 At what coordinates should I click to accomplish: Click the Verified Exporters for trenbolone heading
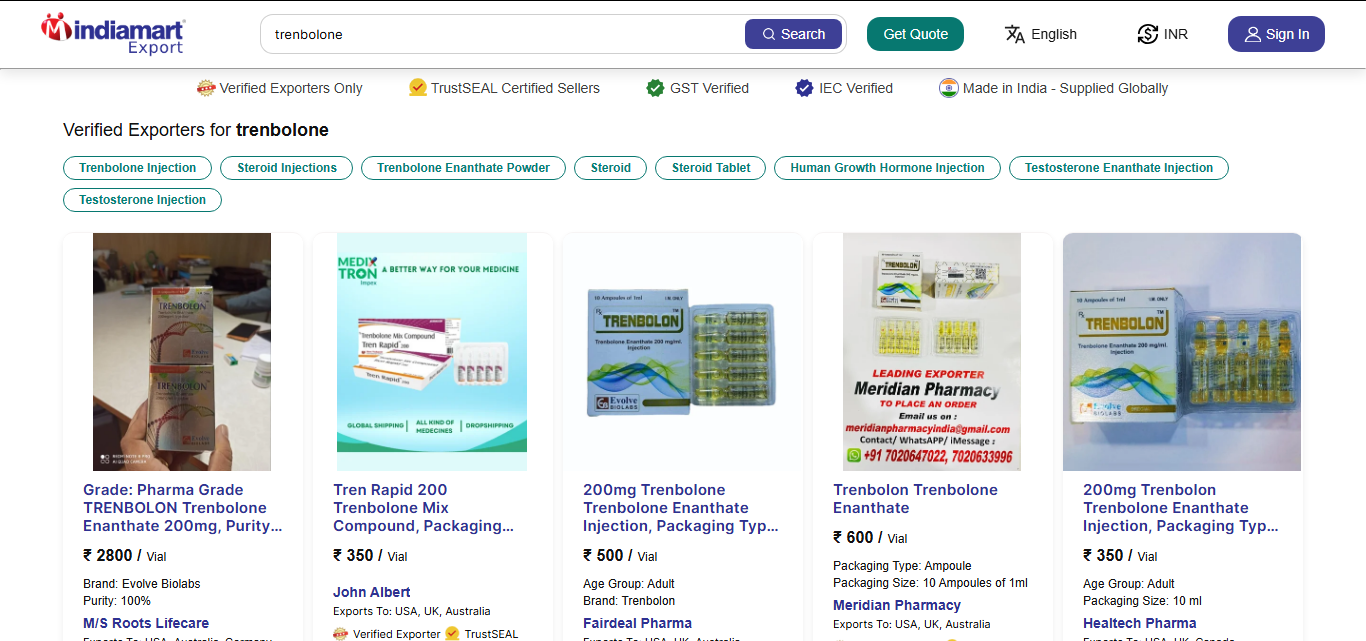click(196, 130)
